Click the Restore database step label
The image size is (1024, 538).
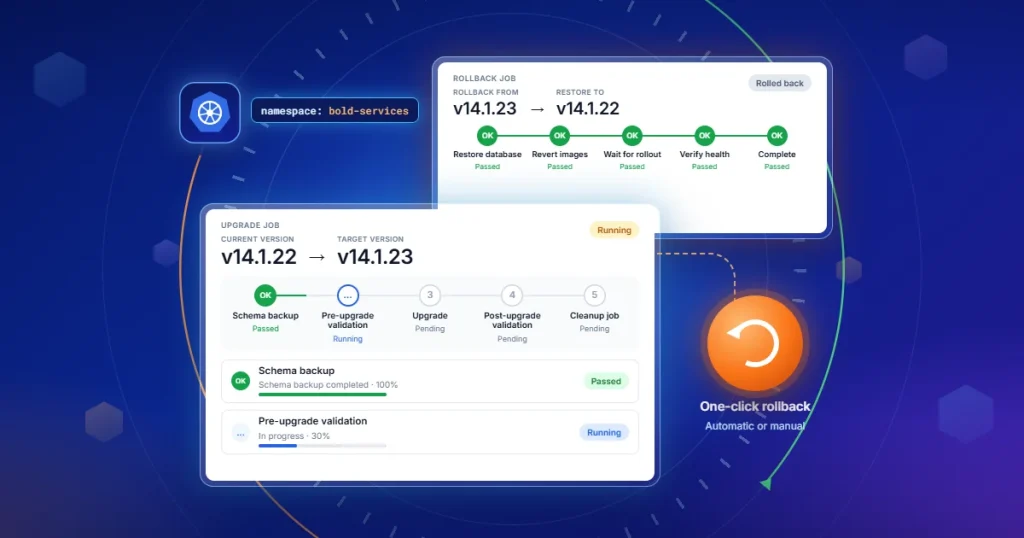(487, 154)
